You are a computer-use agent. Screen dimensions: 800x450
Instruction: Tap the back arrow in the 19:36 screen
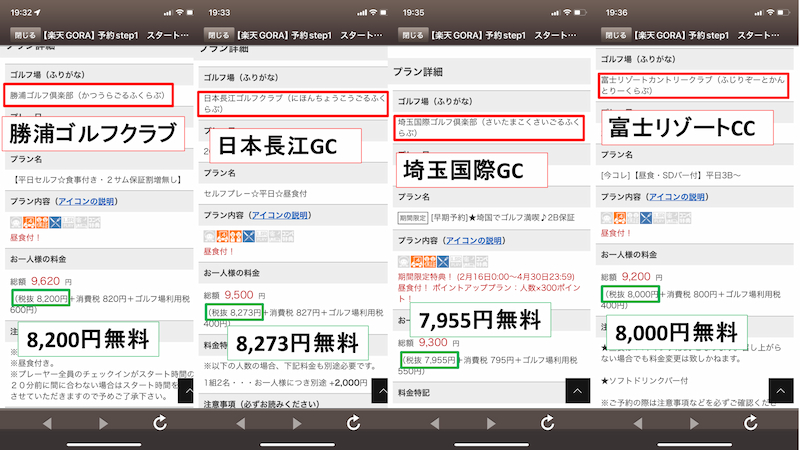(638, 423)
